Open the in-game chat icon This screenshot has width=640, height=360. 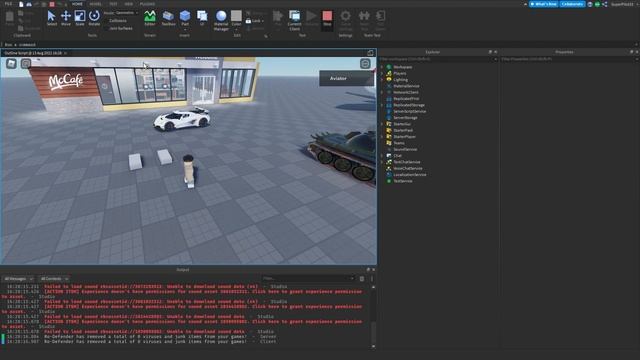pos(26,63)
